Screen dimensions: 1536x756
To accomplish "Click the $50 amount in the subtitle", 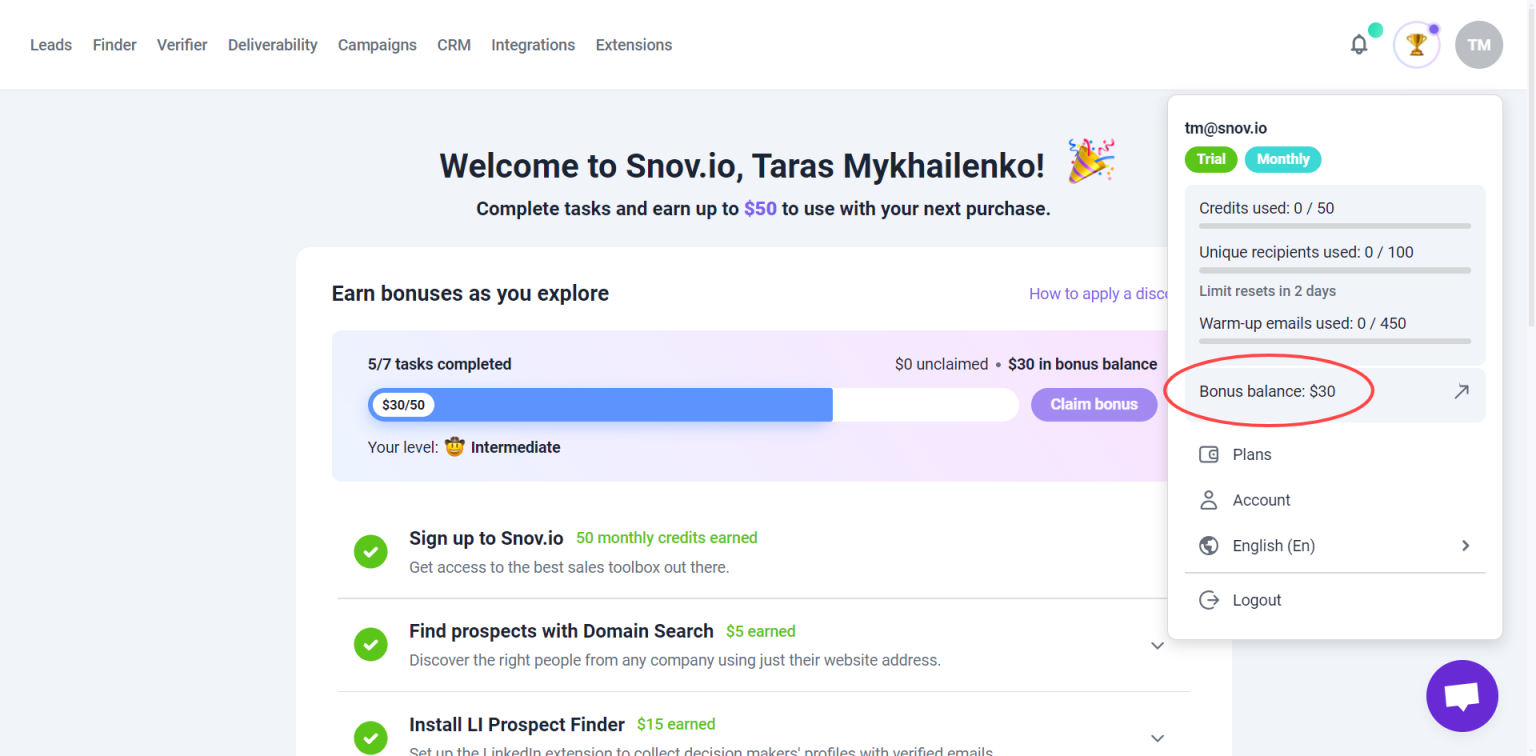I will (760, 209).
